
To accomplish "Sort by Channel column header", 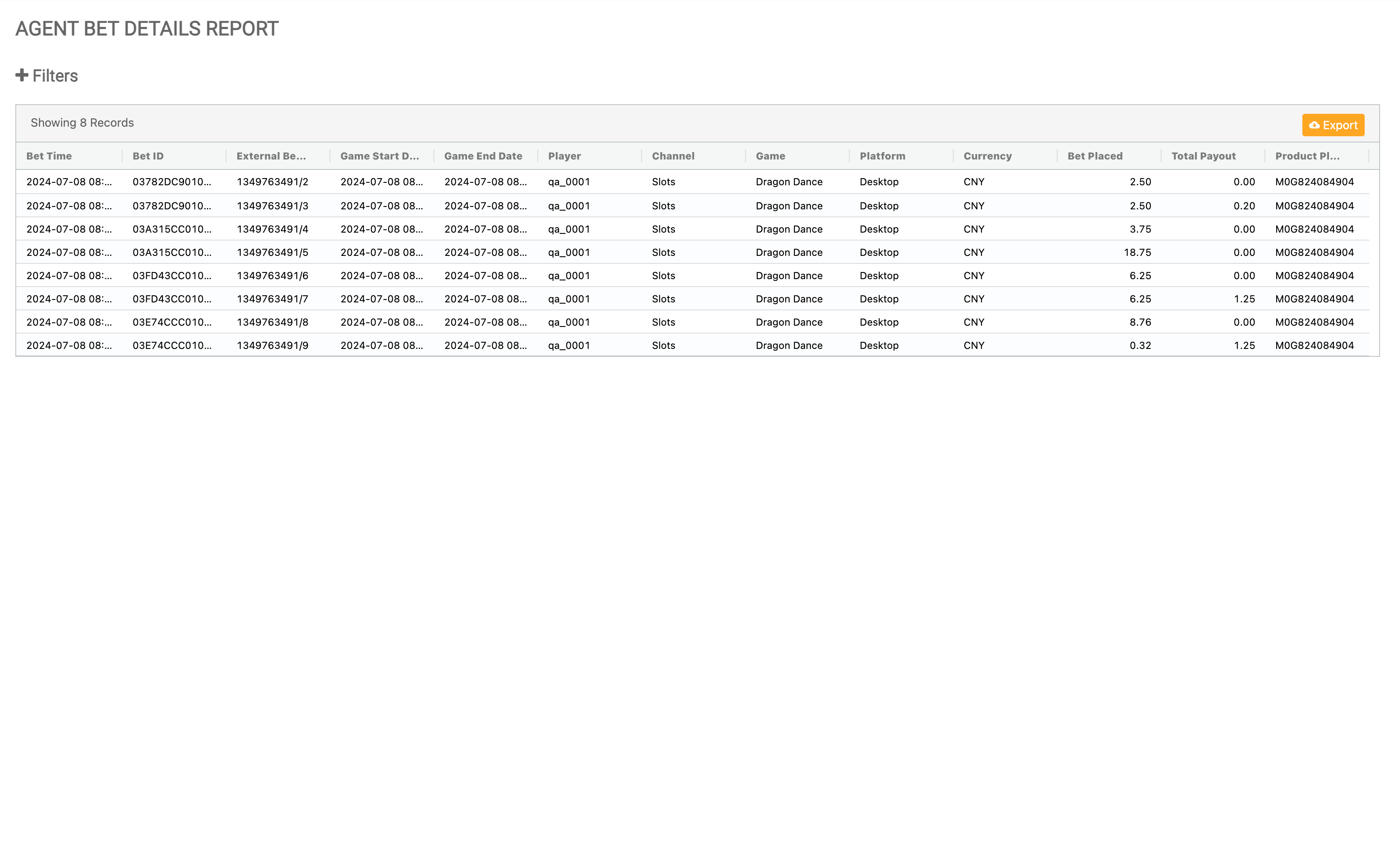I will tap(673, 156).
